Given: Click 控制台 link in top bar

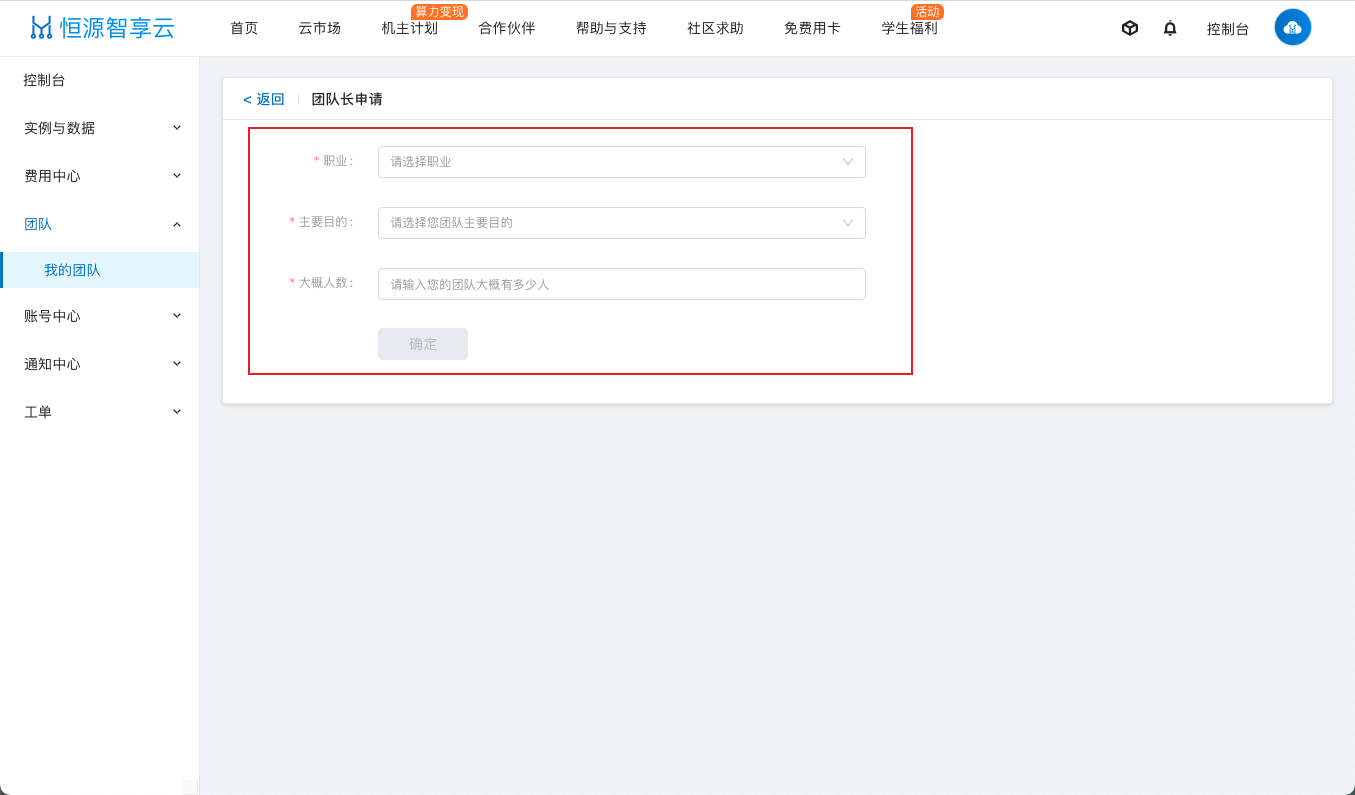Looking at the screenshot, I should pyautogui.click(x=1228, y=29).
